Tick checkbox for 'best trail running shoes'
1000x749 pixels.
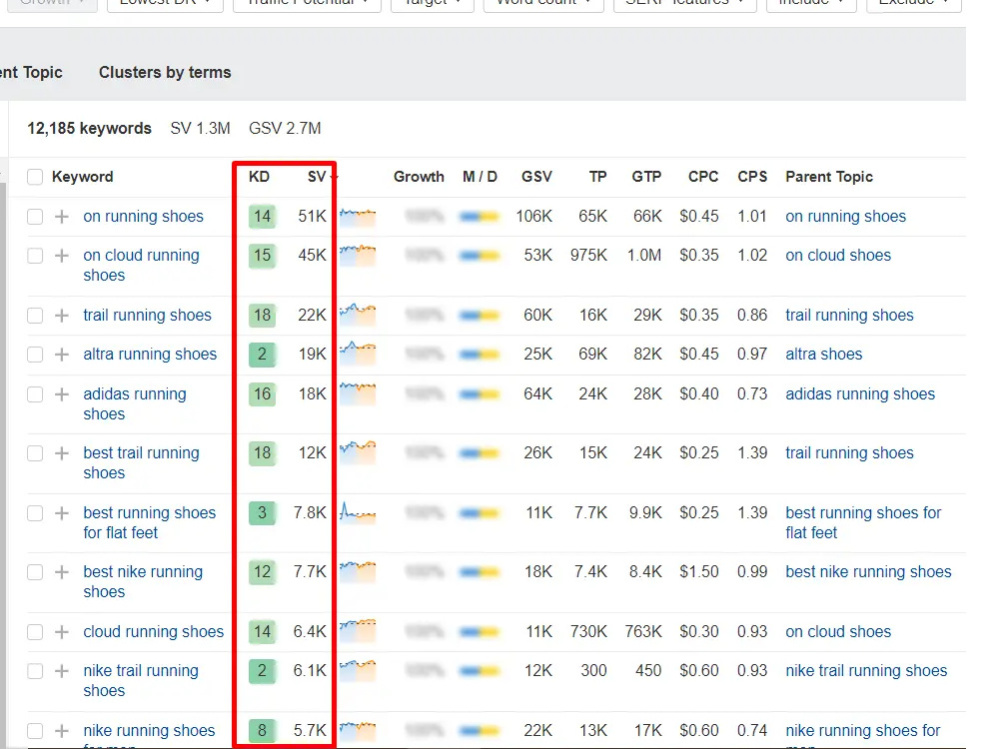[x=35, y=453]
